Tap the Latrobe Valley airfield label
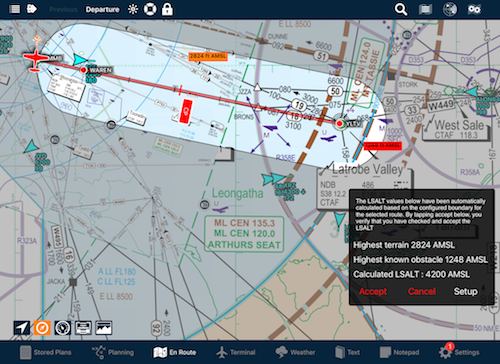This screenshot has height=364, width=500. tap(368, 170)
